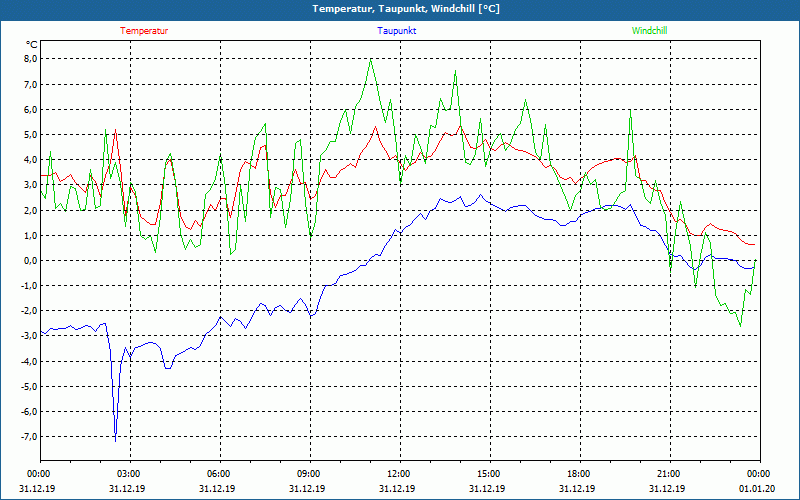
Task: Click the 06:00 time axis label
Action: point(220,474)
